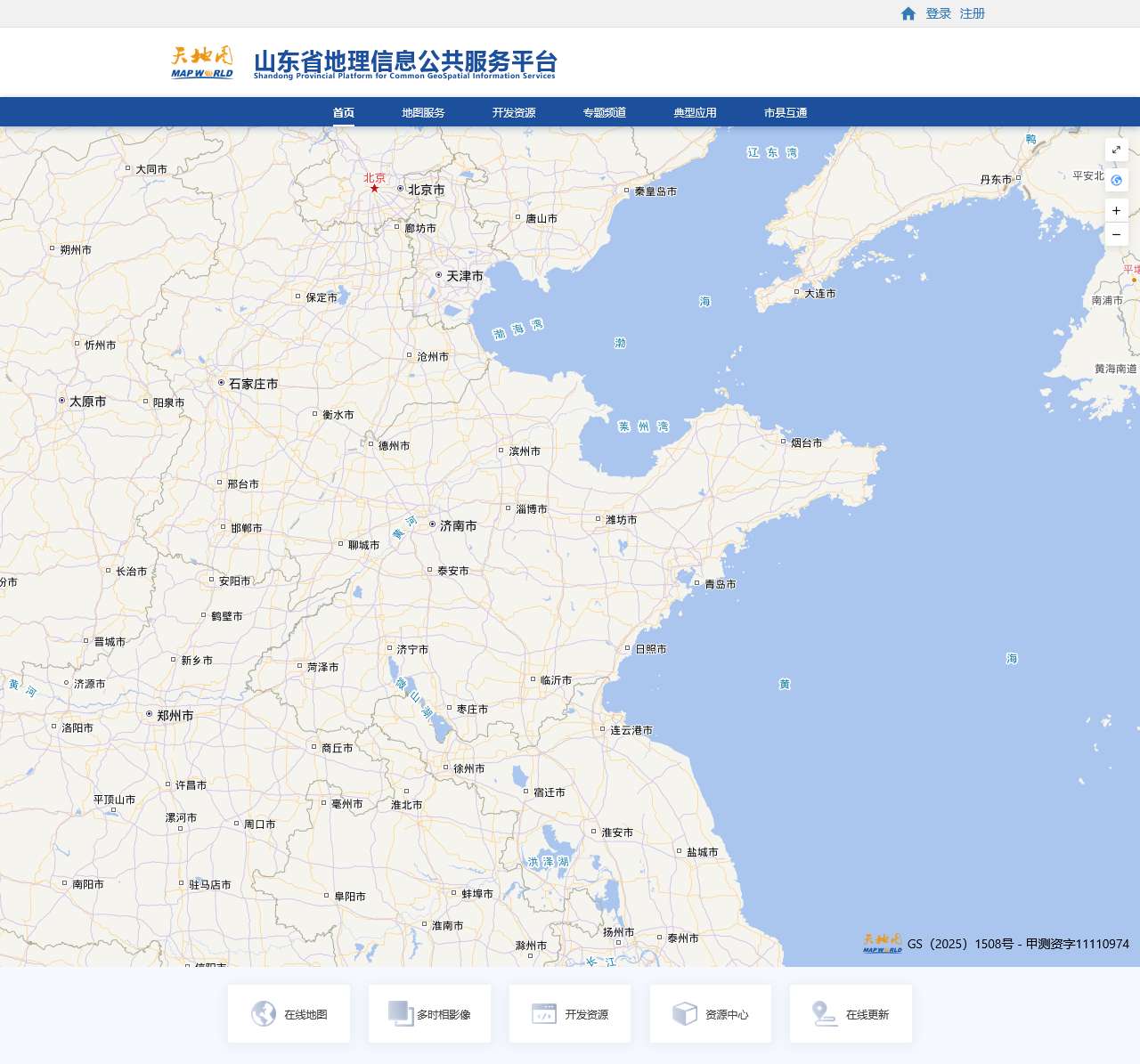This screenshot has height=1064, width=1140.
Task: Click the 天地图 MapWorld logo in header
Action: pos(202,62)
